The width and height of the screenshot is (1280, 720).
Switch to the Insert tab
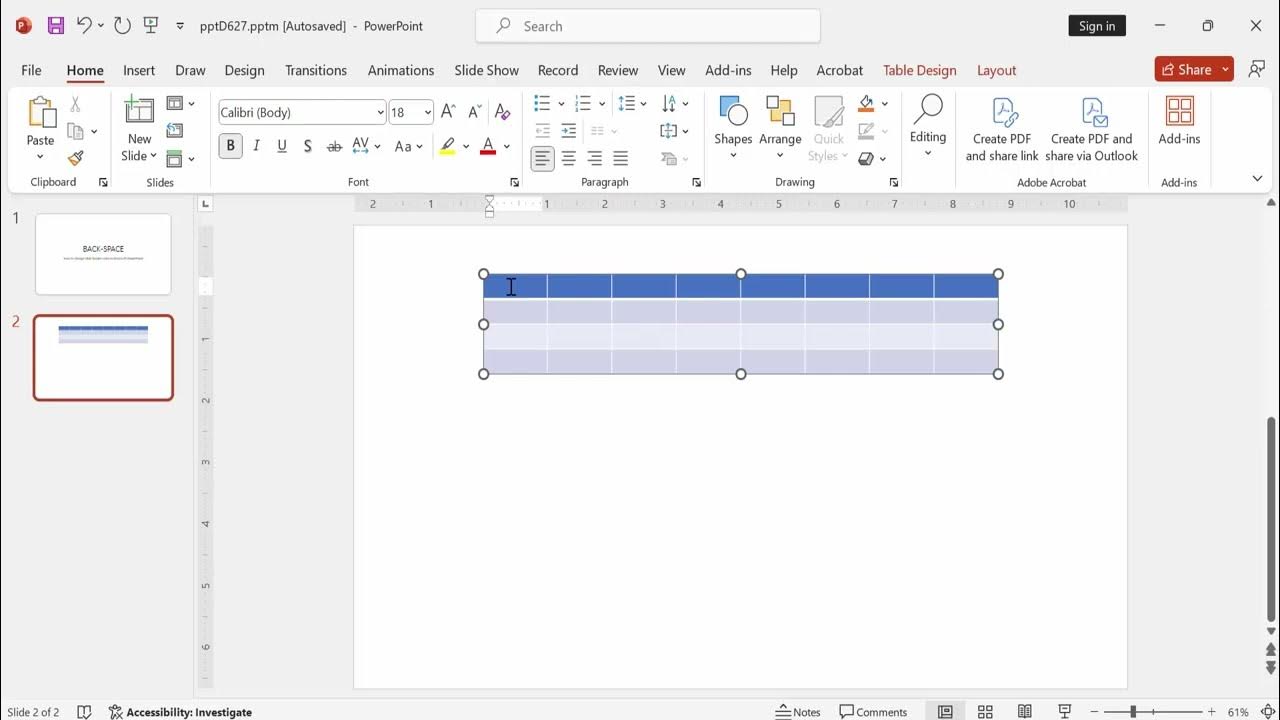139,70
